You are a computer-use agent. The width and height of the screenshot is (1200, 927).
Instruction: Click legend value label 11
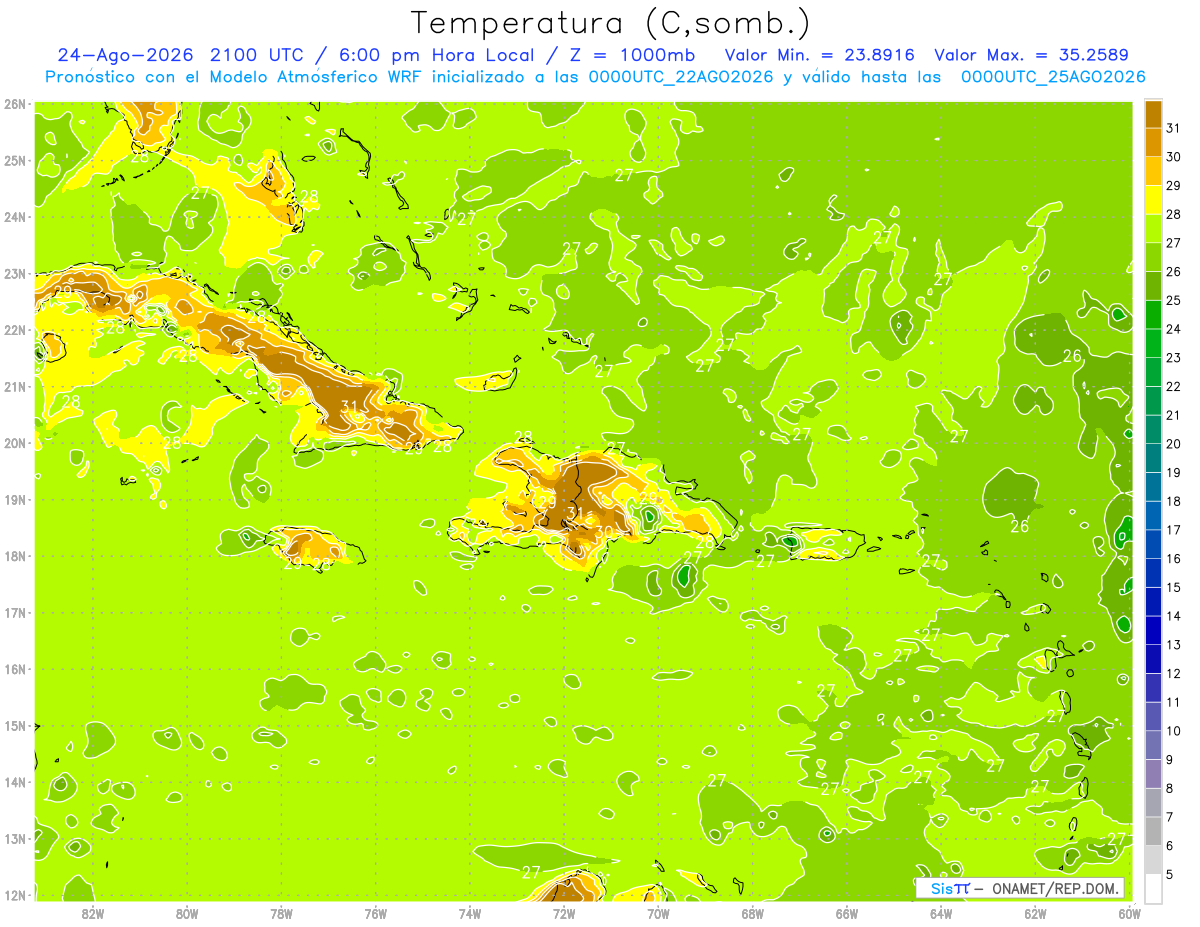(1173, 702)
